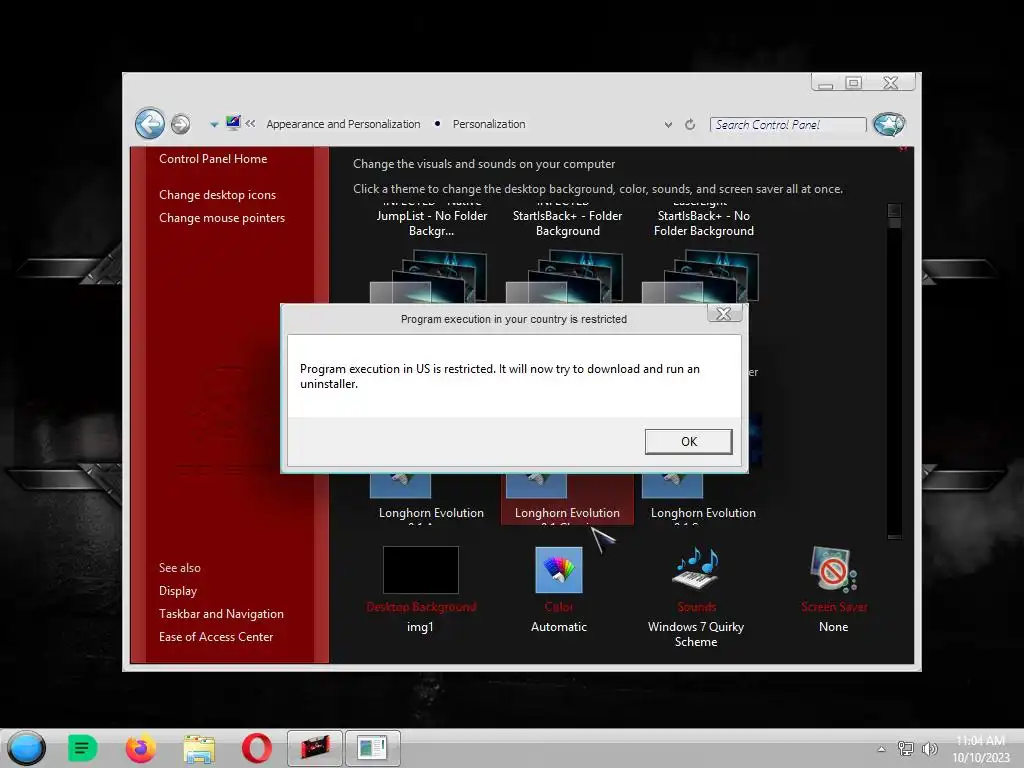1024x768 pixels.
Task: Minimize the Personalization window
Action: [825, 83]
